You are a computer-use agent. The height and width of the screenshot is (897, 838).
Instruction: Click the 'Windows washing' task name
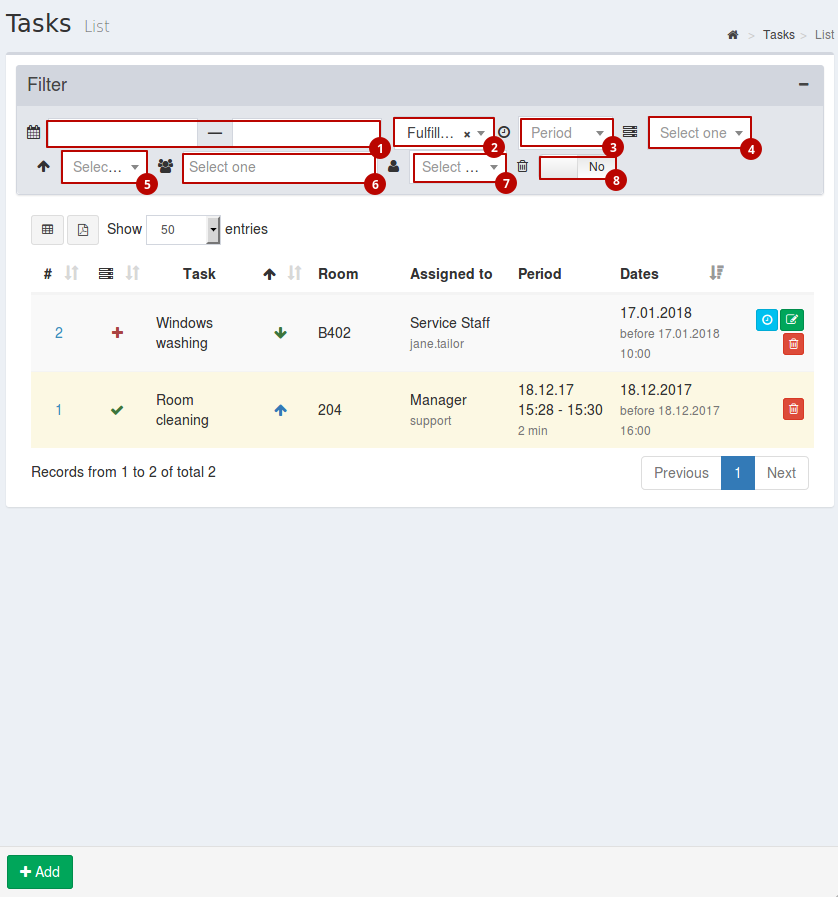[x=184, y=333]
